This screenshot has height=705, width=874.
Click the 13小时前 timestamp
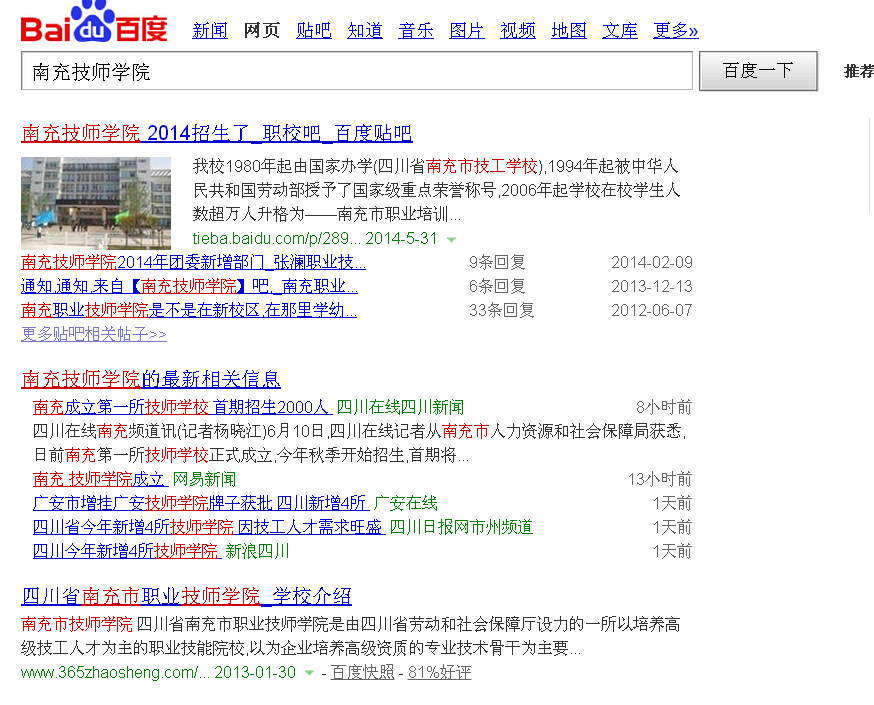(660, 479)
